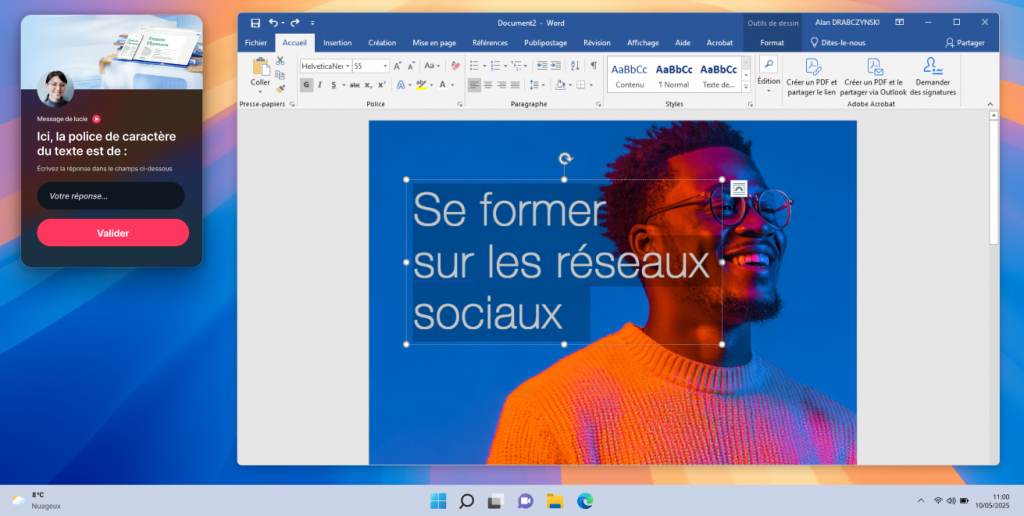
Task: Click the Partager button
Action: 965,43
